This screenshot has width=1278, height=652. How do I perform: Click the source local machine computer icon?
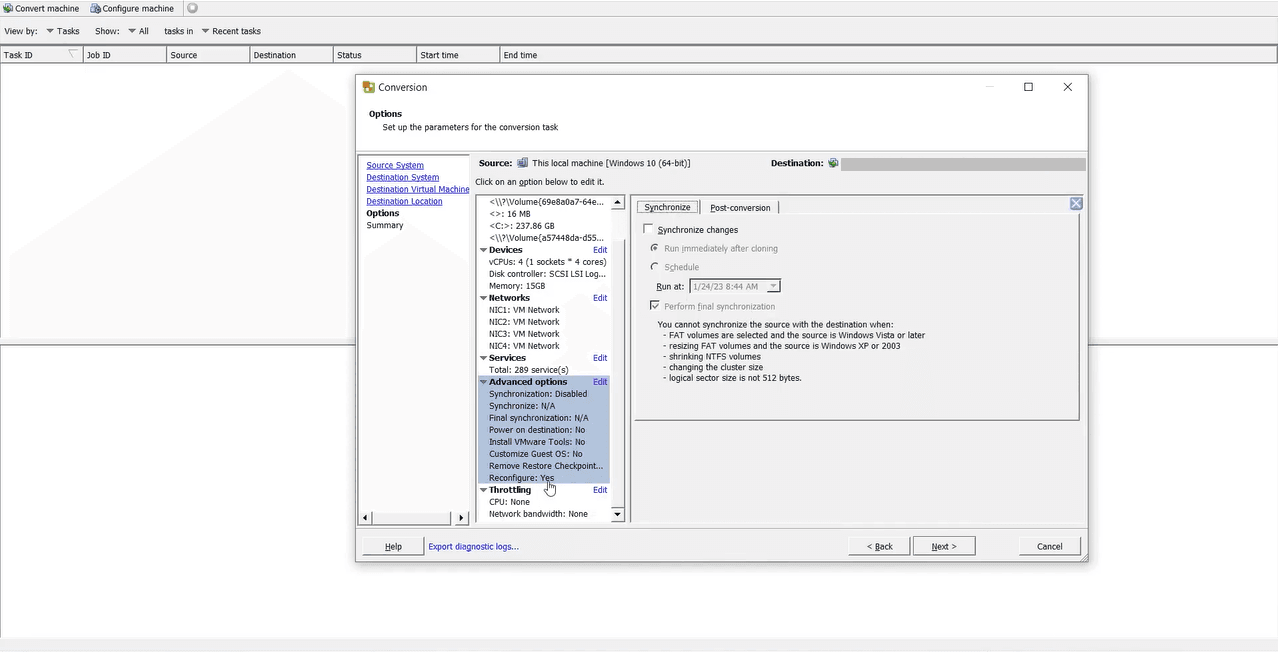click(x=522, y=163)
